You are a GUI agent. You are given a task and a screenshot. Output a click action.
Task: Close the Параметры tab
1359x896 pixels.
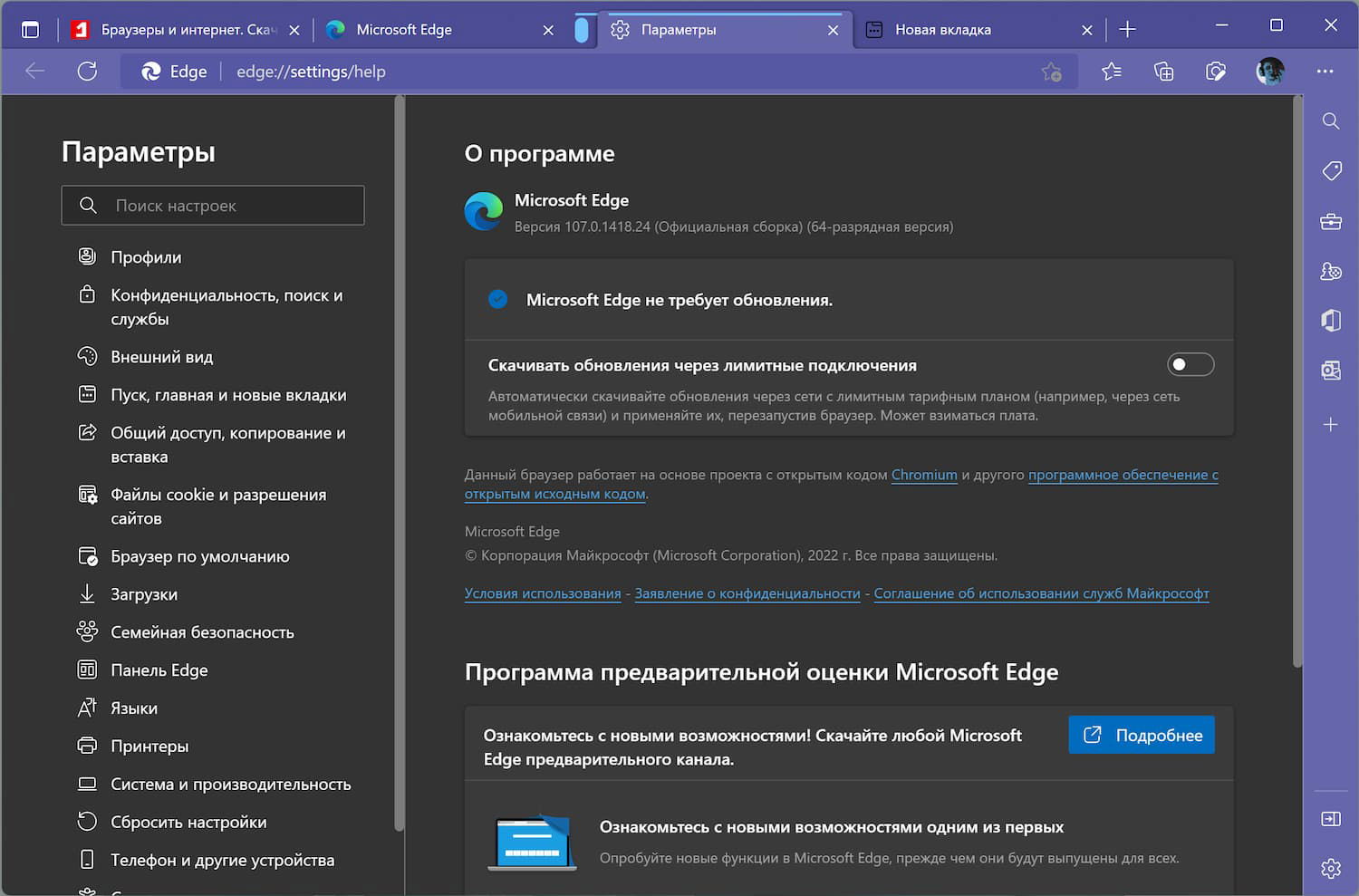(x=834, y=30)
